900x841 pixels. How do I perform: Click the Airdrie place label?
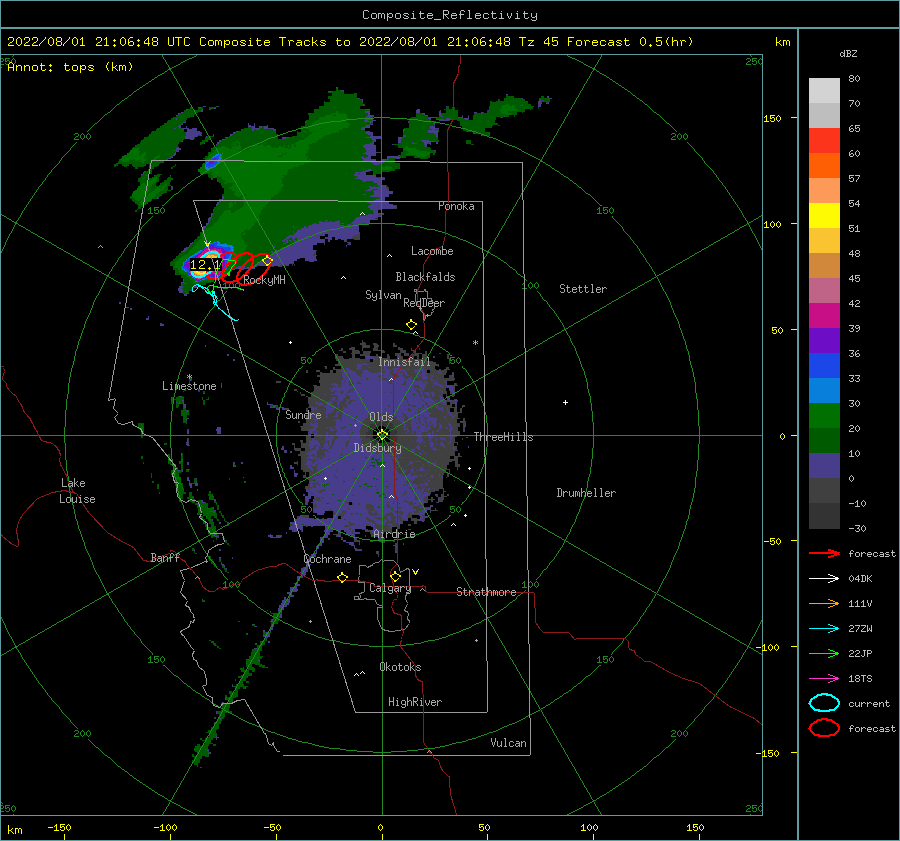[x=394, y=534]
